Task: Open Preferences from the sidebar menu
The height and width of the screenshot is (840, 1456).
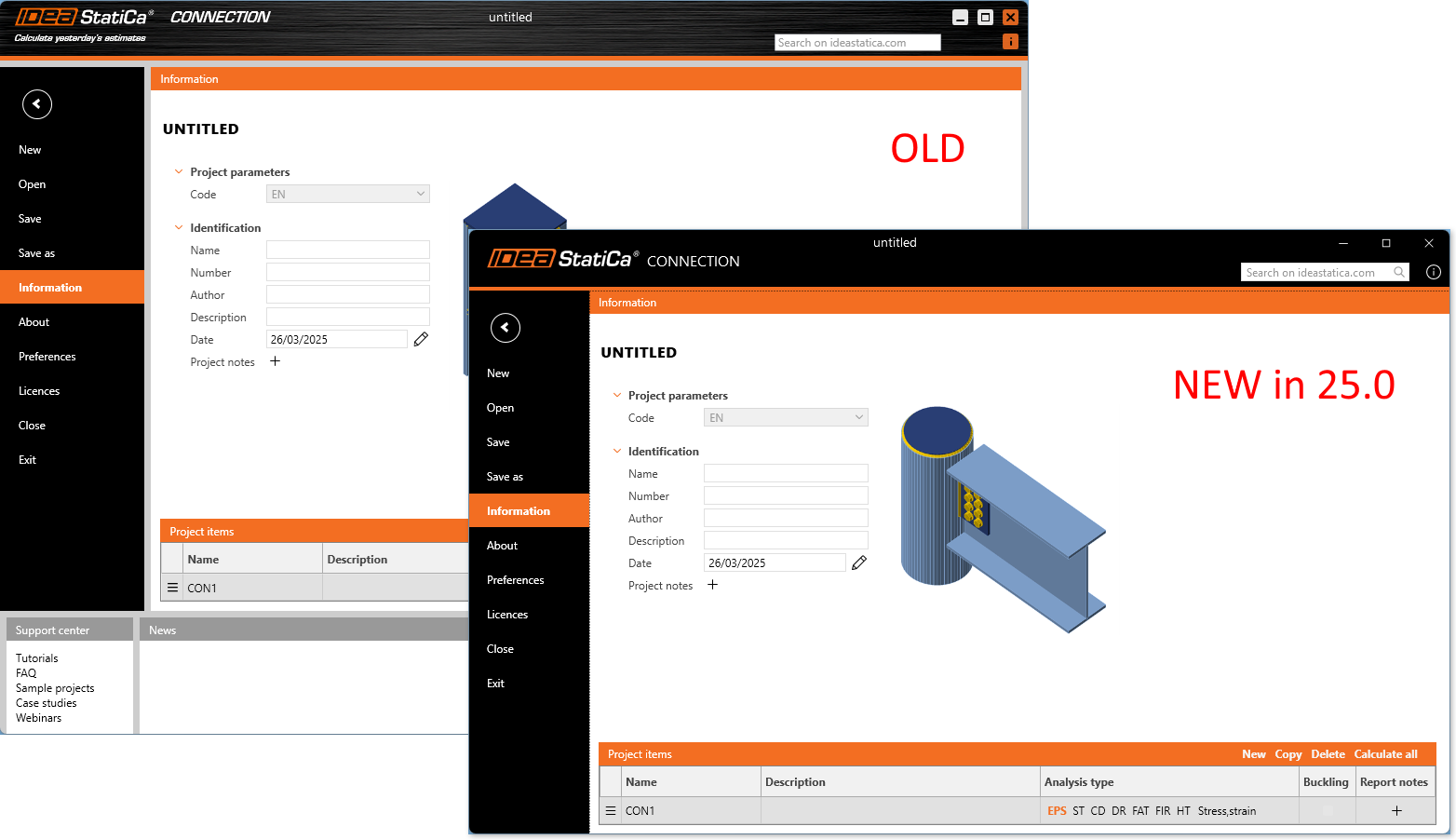Action: point(515,579)
